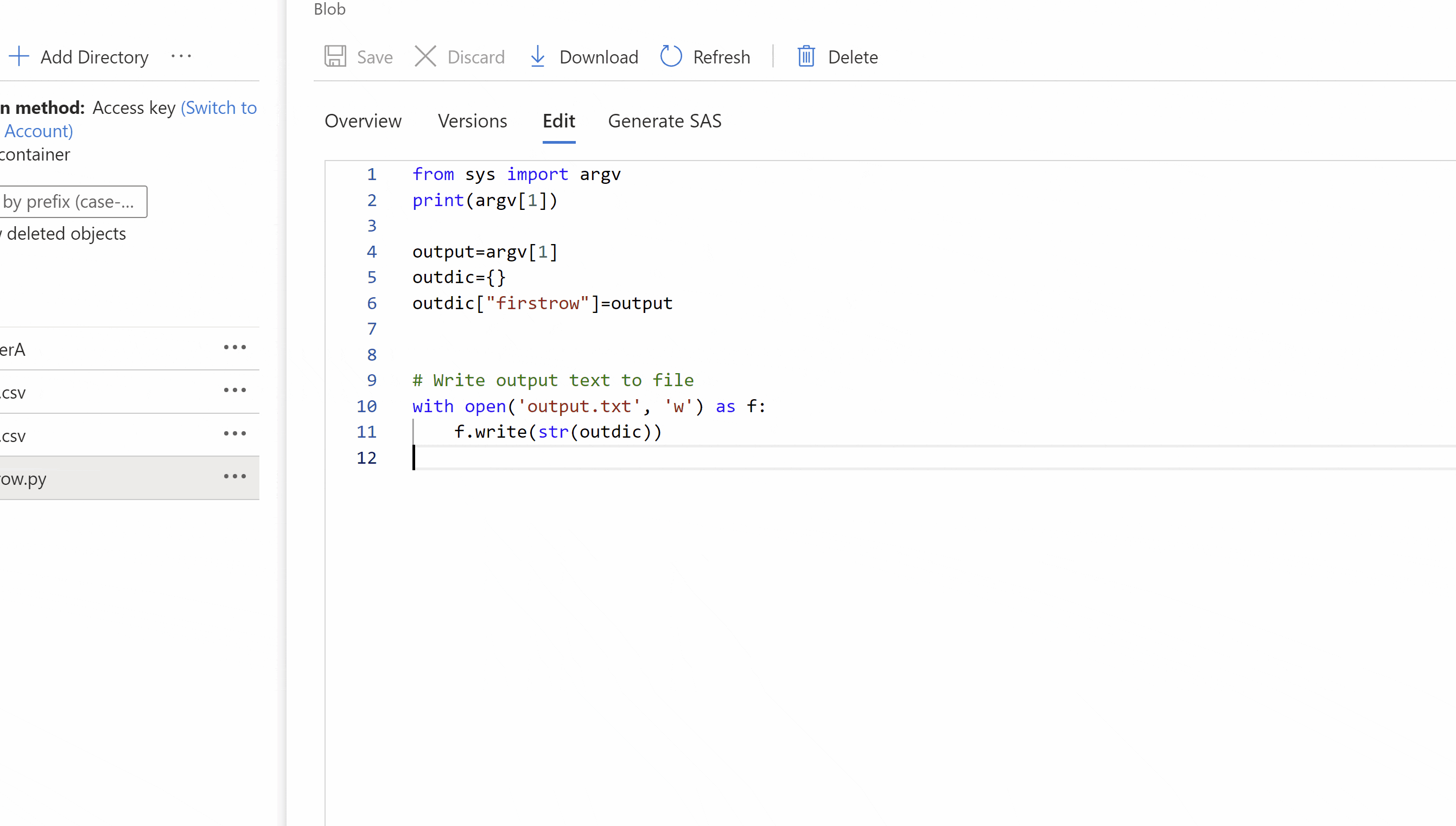Click the Save floppy disk icon

click(335, 57)
